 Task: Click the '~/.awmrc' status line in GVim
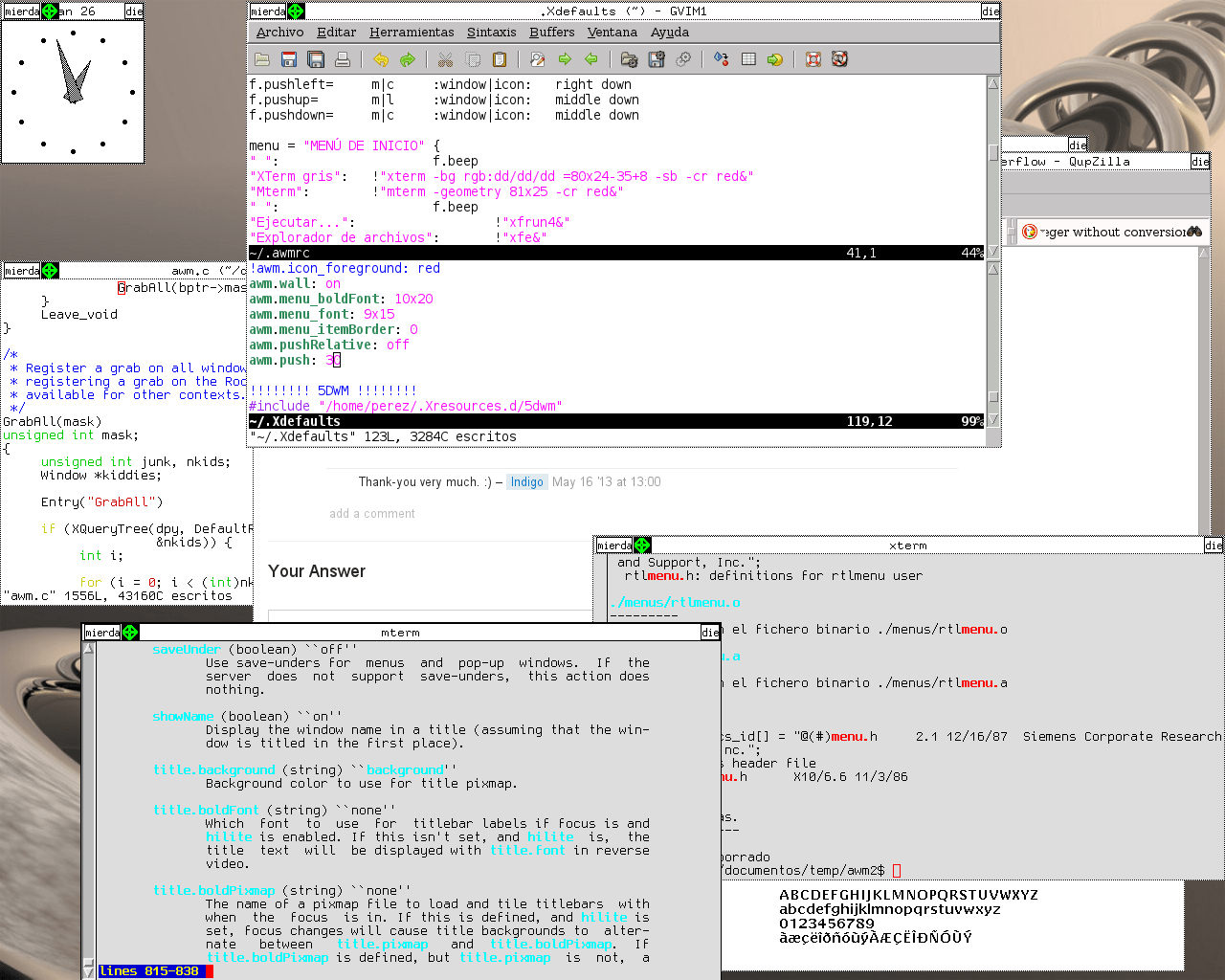[616, 253]
